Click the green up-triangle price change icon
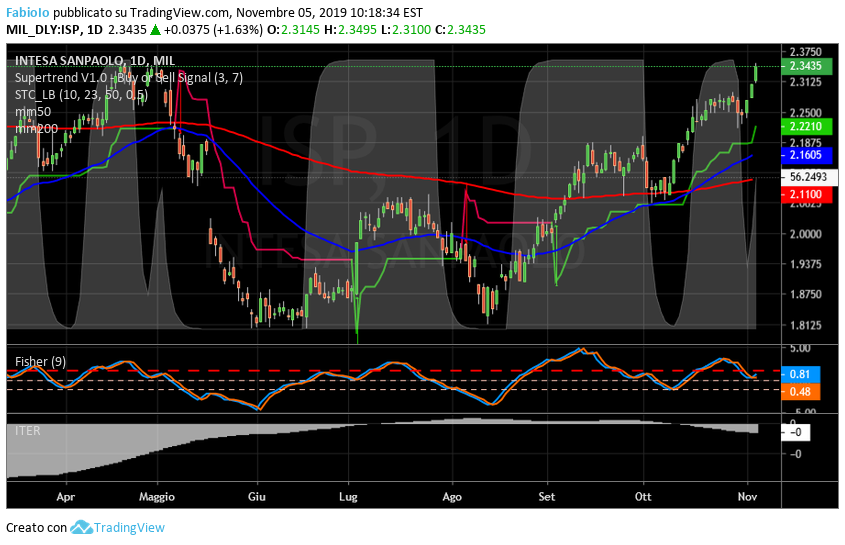Viewport: 845px width, 545px height. (156, 31)
